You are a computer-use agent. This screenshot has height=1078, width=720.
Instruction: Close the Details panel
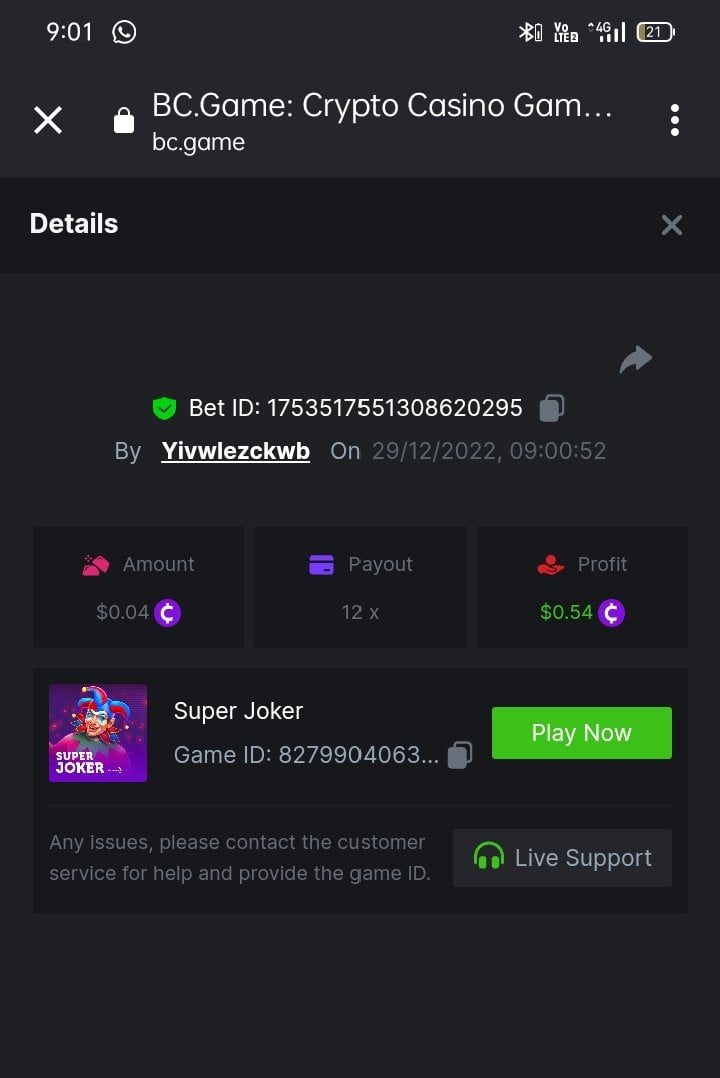pos(672,225)
